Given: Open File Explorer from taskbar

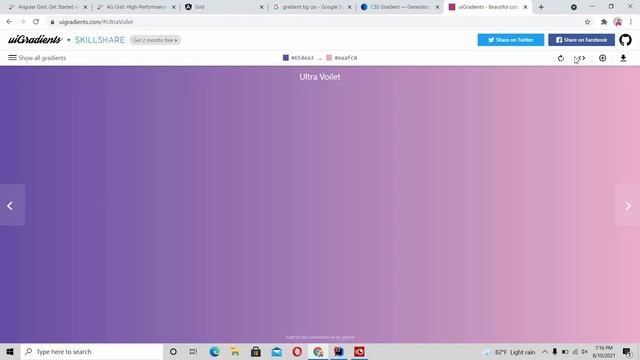Looking at the screenshot, I should click(x=235, y=351).
